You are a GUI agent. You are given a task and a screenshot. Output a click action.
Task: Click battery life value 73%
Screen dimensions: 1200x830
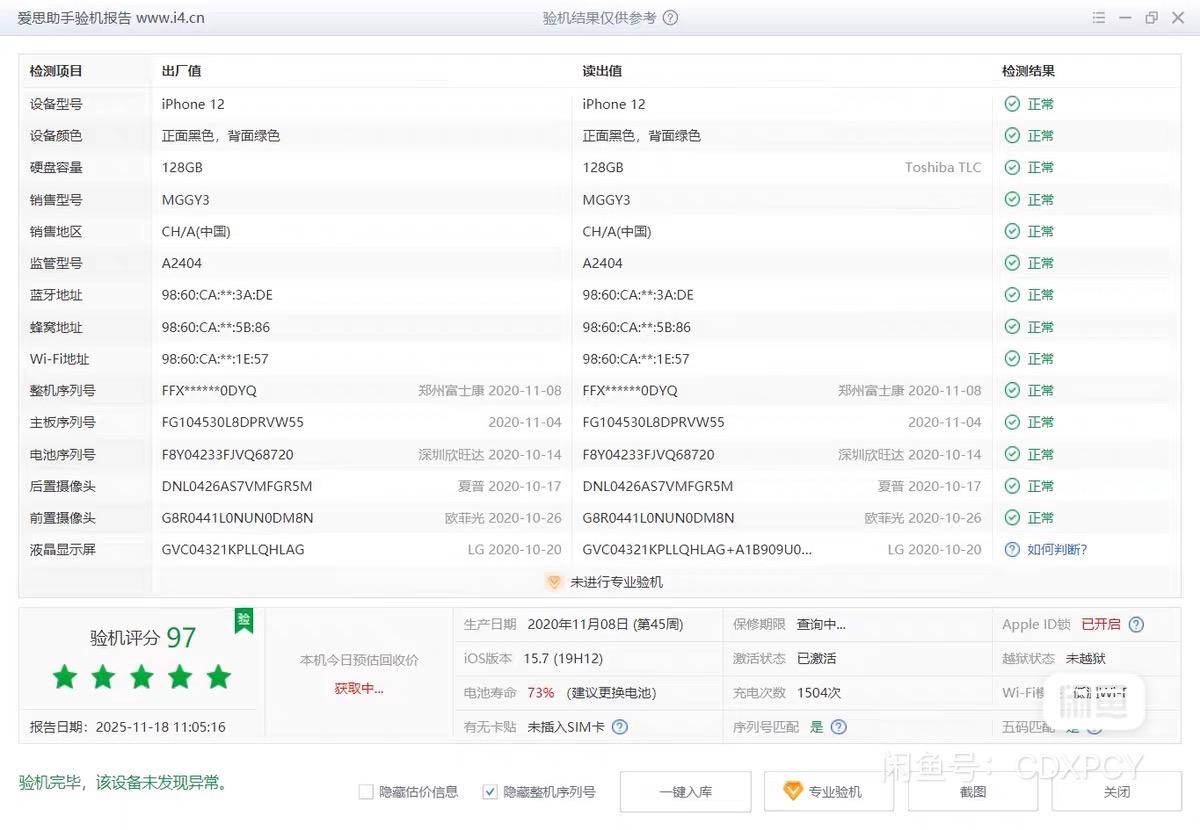click(541, 693)
